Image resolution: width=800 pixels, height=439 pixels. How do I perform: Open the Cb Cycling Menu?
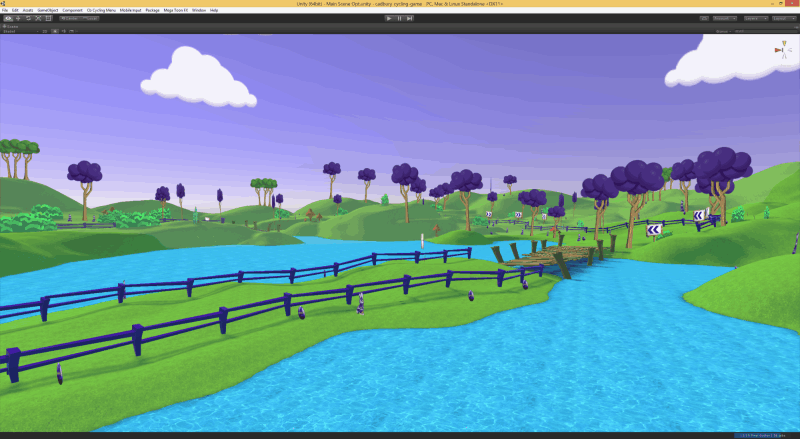tap(102, 10)
